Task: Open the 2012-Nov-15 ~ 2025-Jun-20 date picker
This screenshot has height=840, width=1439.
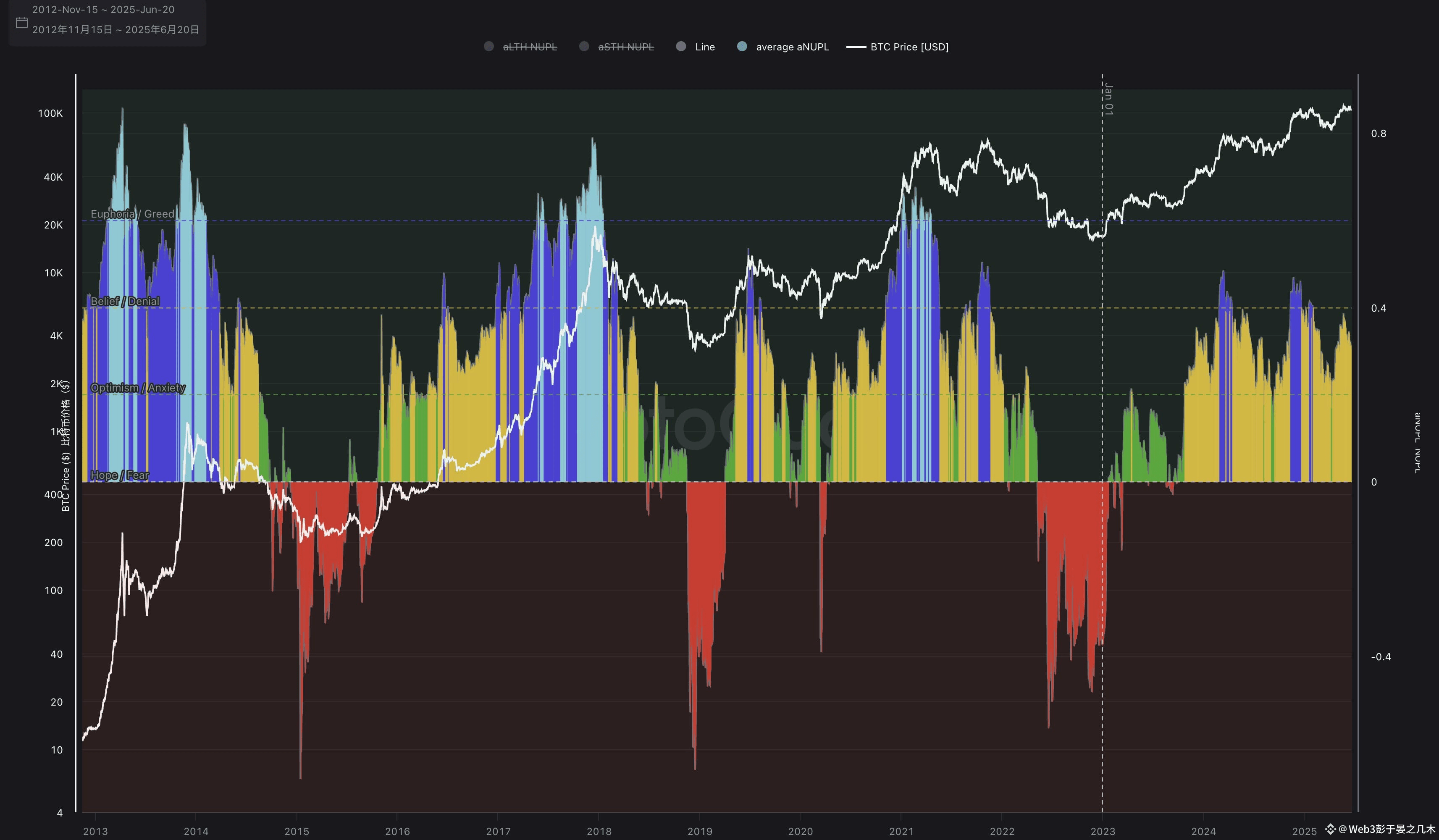Action: coord(103,10)
